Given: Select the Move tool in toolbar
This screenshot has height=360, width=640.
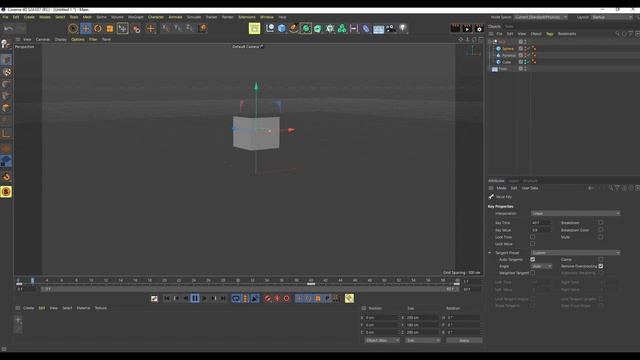Looking at the screenshot, I should click(x=86, y=29).
